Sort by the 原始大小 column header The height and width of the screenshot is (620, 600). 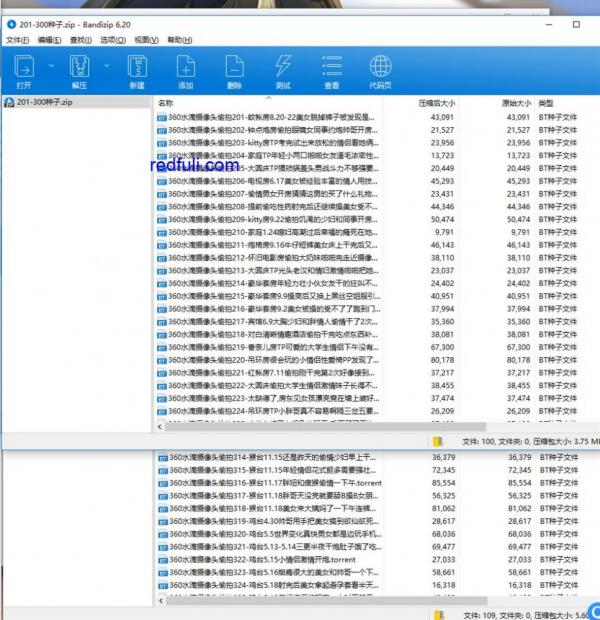click(517, 103)
